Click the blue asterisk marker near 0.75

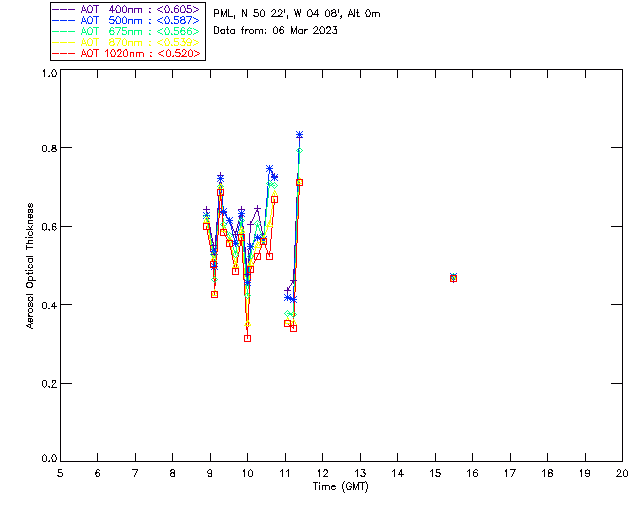pyautogui.click(x=269, y=169)
